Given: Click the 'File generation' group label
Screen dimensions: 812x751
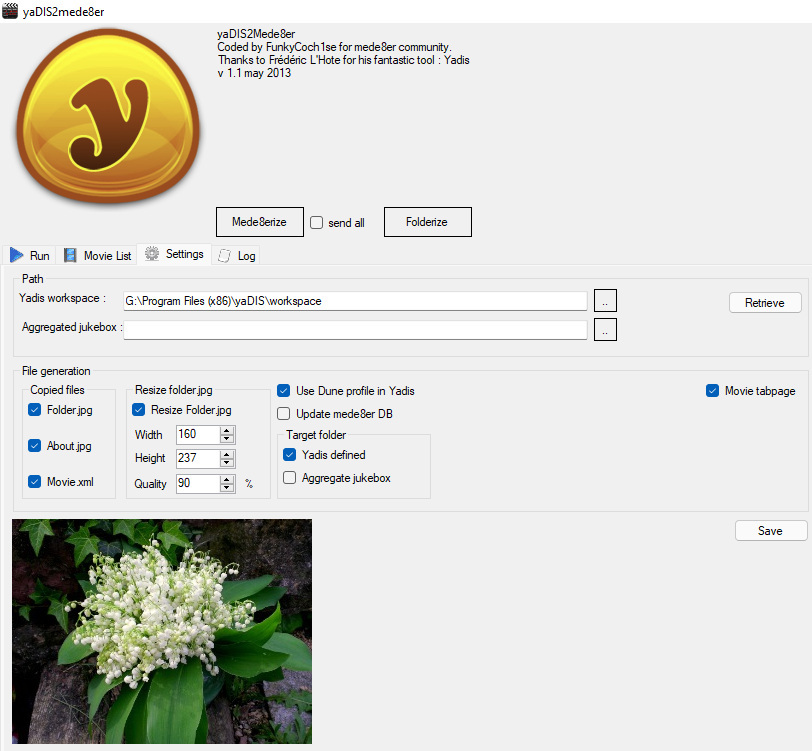Looking at the screenshot, I should point(56,371).
